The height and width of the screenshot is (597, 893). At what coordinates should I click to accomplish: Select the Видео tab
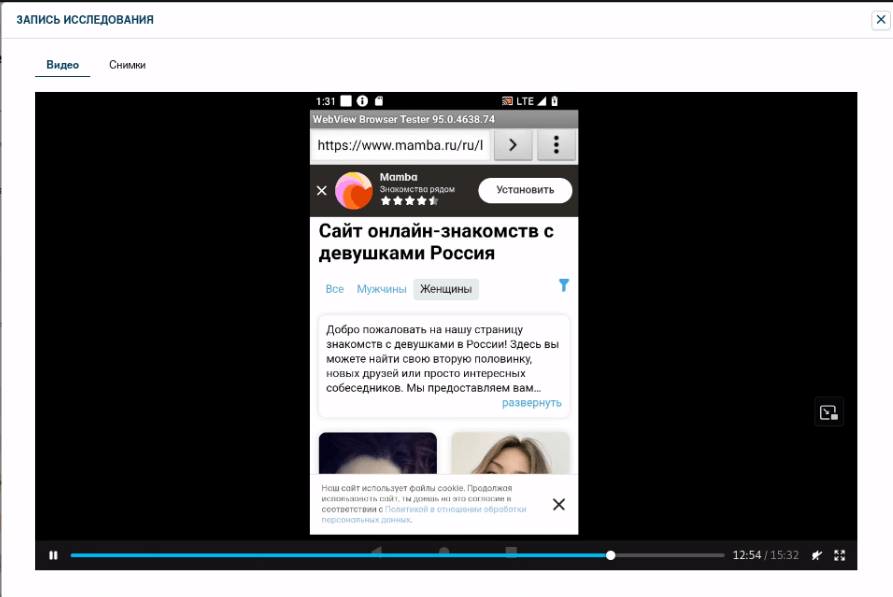[x=62, y=65]
